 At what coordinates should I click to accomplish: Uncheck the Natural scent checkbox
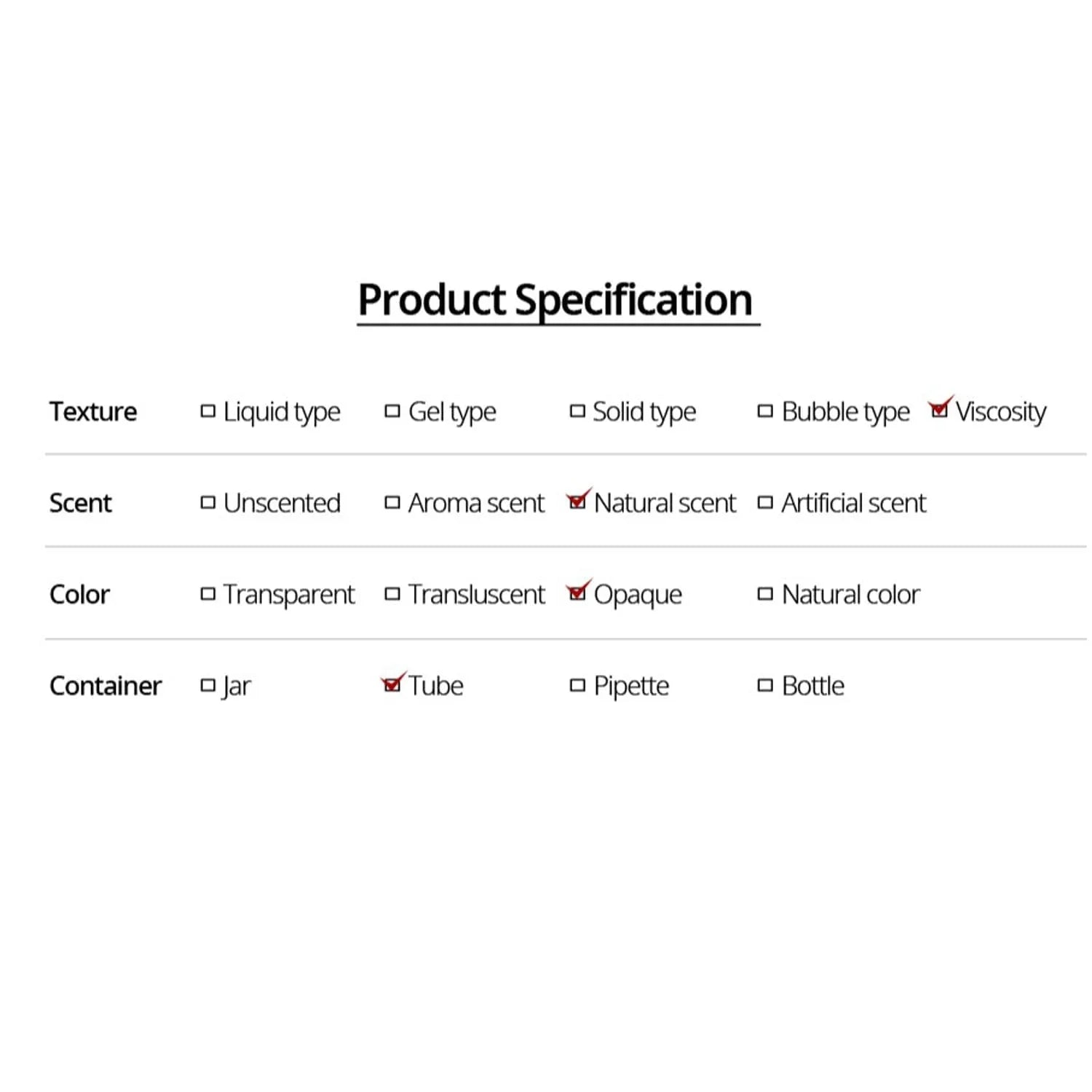(x=577, y=502)
